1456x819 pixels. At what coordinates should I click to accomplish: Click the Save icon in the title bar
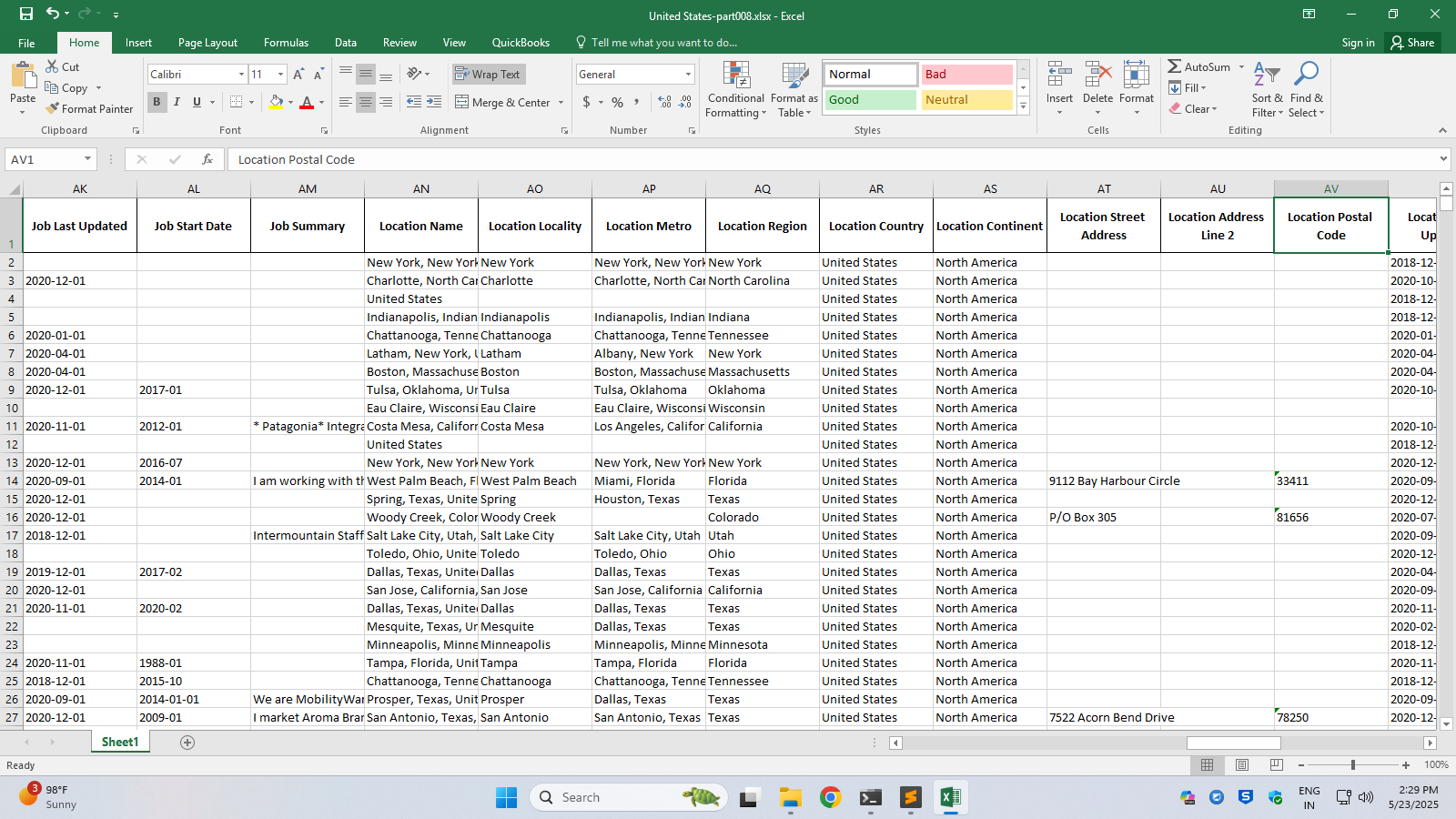coord(26,14)
